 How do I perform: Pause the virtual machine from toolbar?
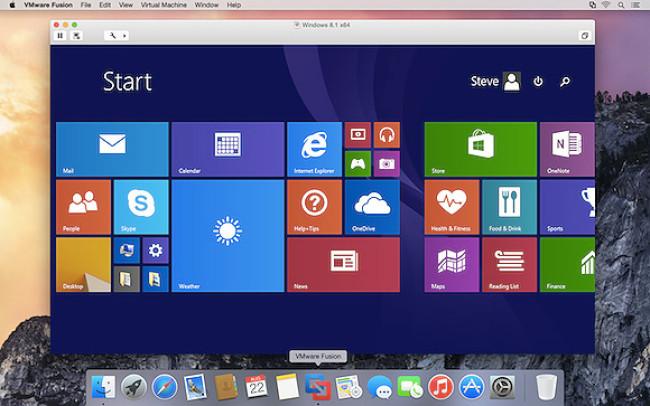point(60,35)
